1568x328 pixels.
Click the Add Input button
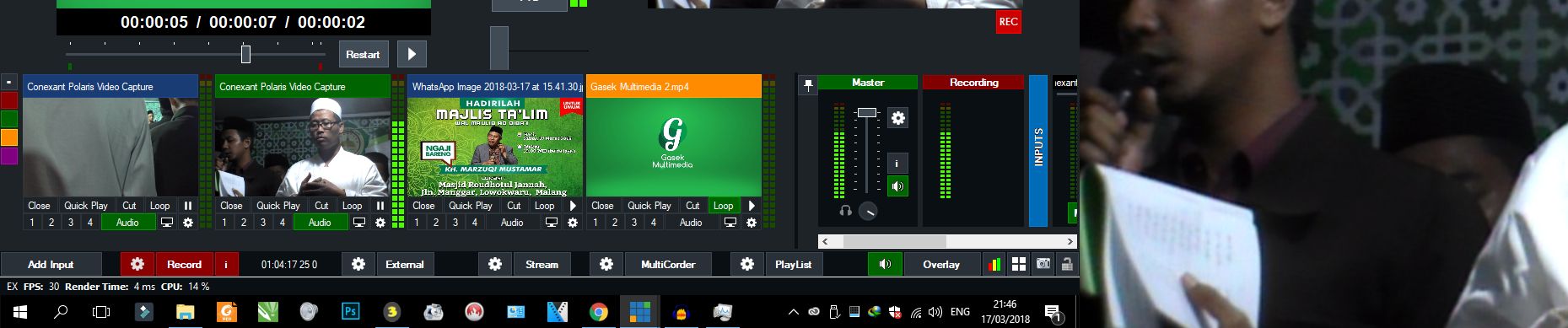51,264
